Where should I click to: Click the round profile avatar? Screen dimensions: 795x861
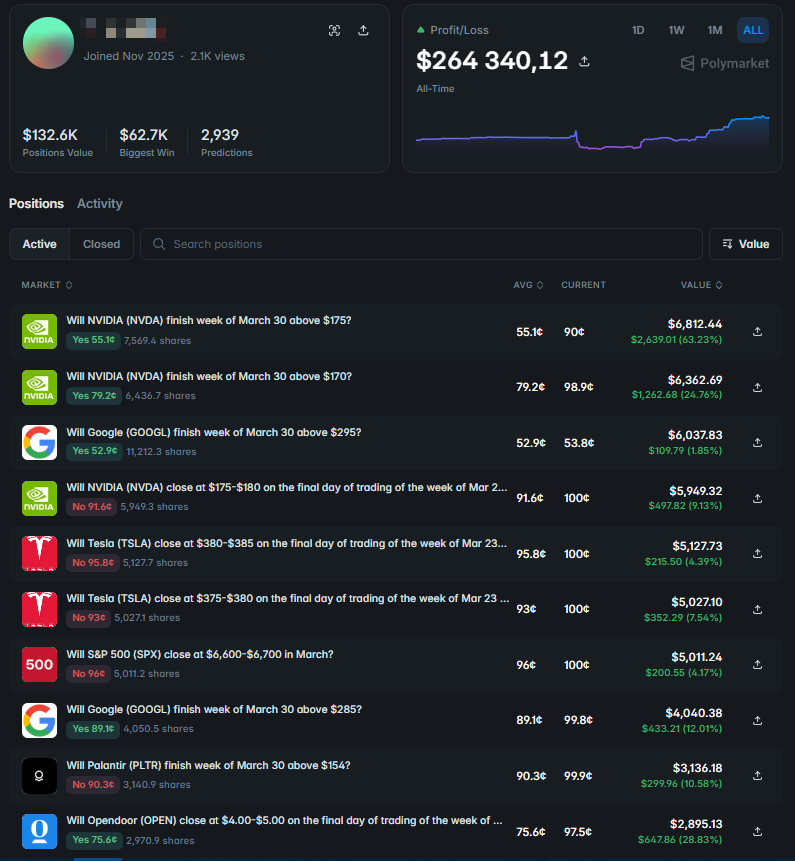48,43
